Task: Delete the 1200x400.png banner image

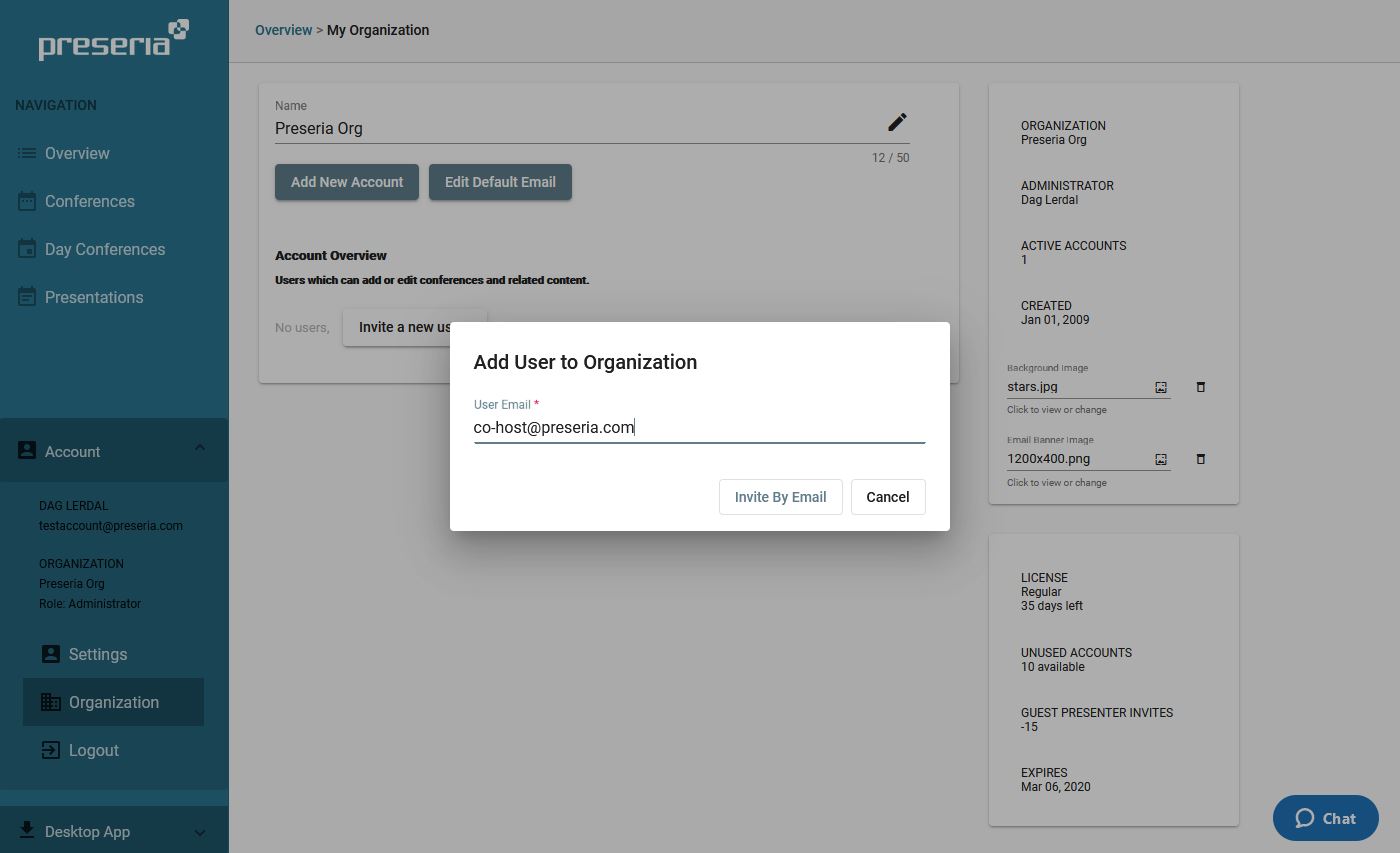Action: click(1201, 459)
